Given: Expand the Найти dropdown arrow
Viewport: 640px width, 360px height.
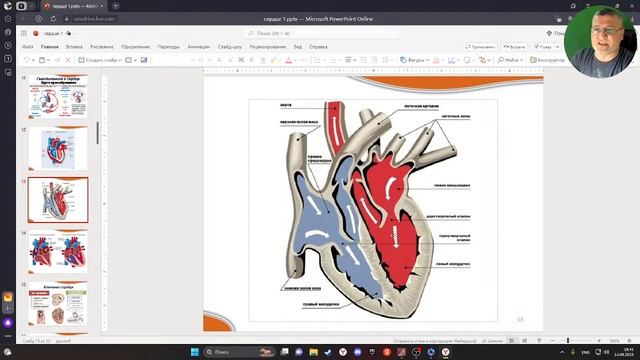Looking at the screenshot, I should 521,60.
